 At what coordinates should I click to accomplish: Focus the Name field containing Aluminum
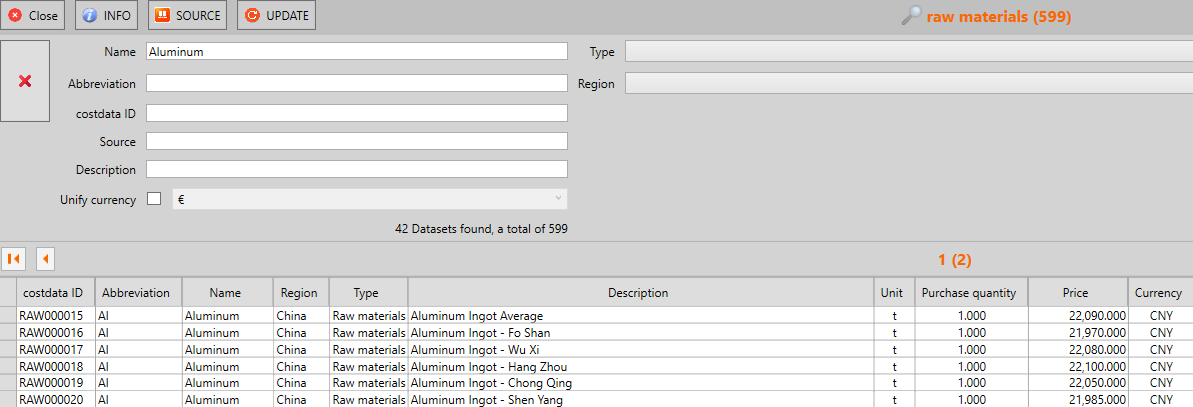[x=357, y=51]
